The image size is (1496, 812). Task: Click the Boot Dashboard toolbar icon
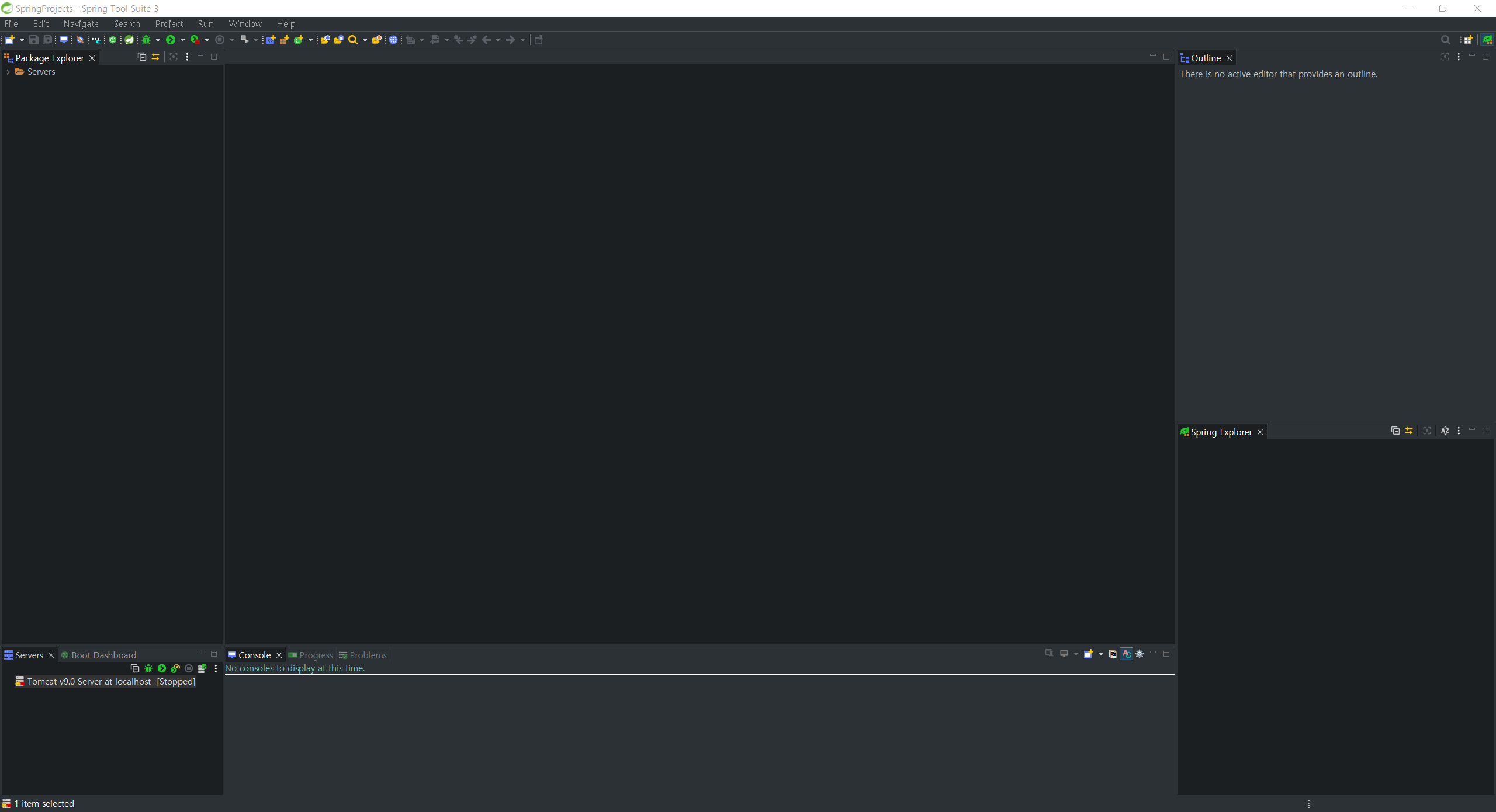click(x=113, y=40)
